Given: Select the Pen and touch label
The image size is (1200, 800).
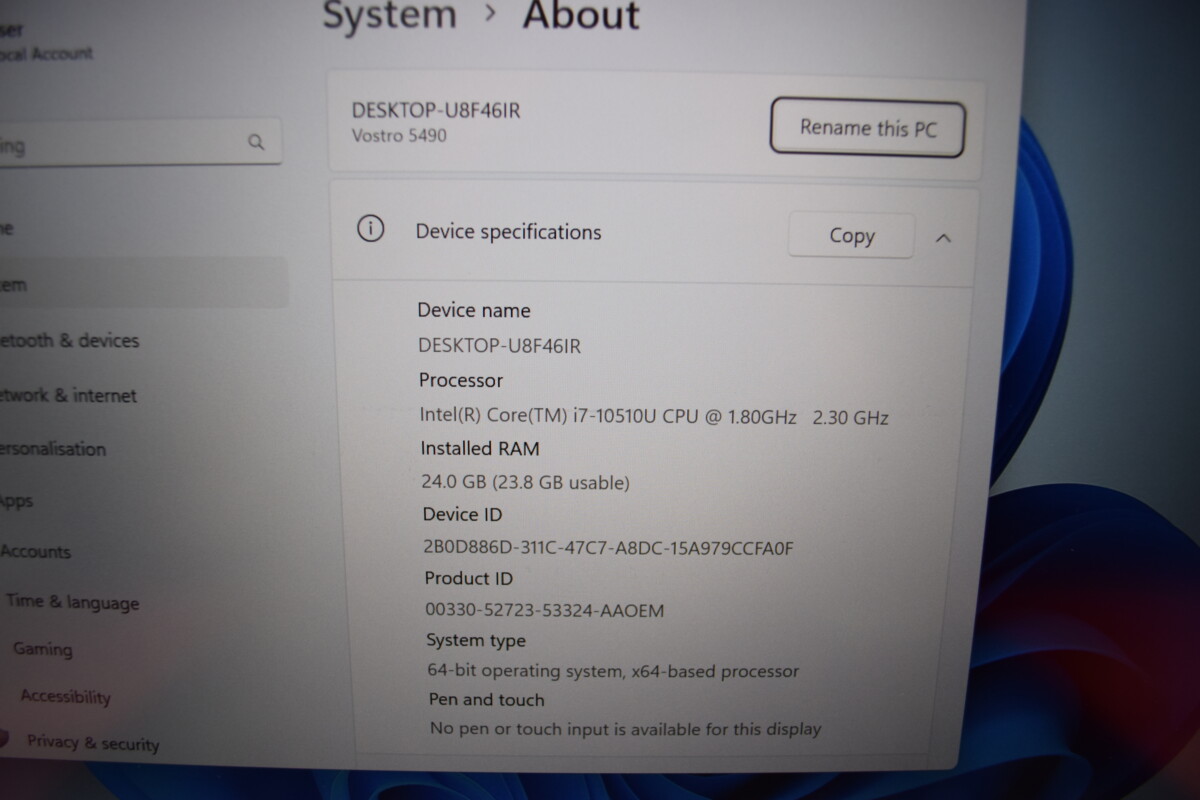Looking at the screenshot, I should coord(487,699).
